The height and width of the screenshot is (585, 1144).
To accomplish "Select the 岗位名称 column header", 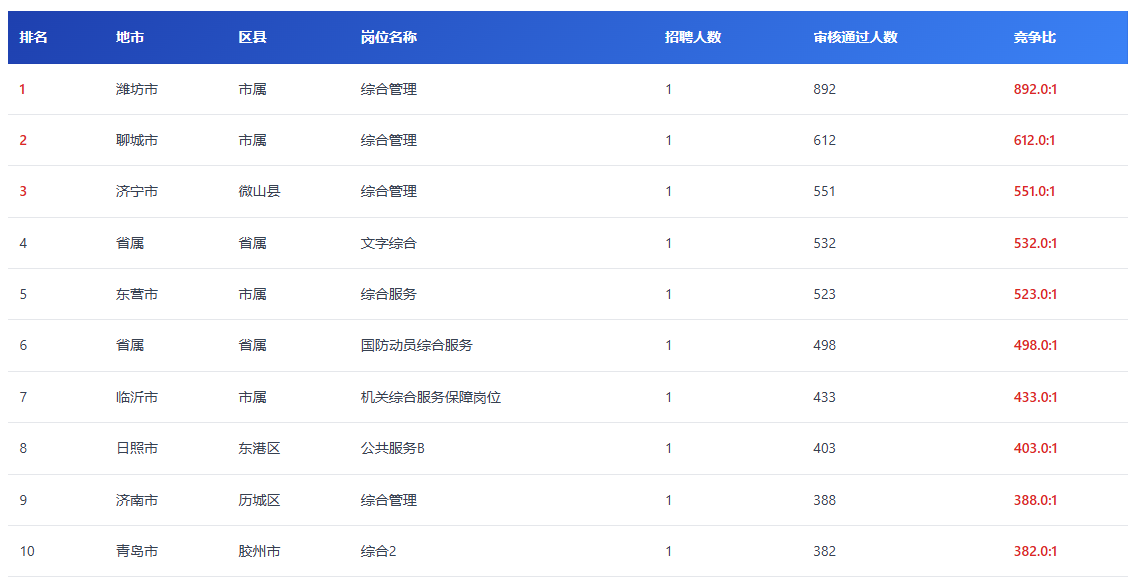I will [389, 37].
